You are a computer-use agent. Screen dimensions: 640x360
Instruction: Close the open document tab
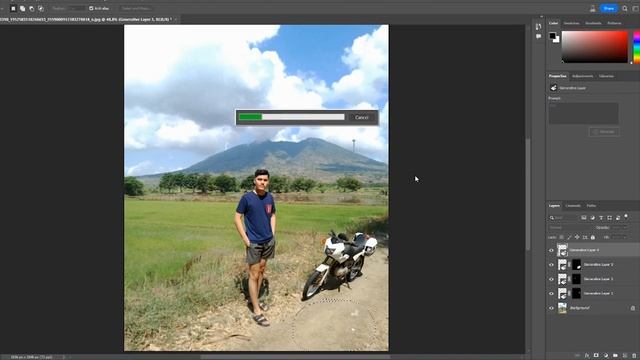point(176,19)
